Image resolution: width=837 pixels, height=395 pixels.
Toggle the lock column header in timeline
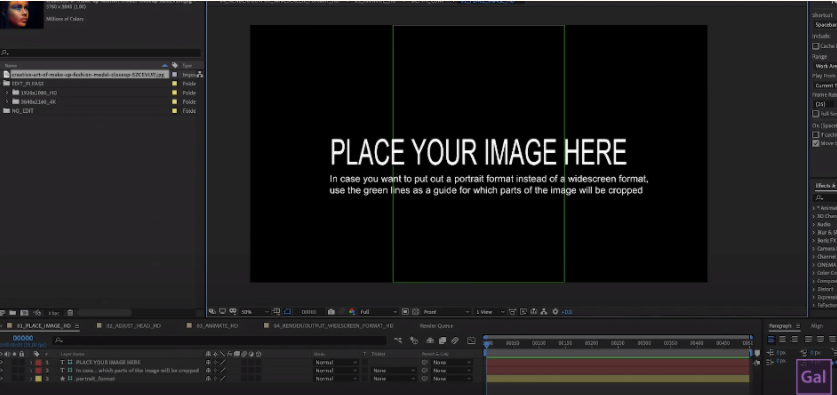[x=21, y=354]
